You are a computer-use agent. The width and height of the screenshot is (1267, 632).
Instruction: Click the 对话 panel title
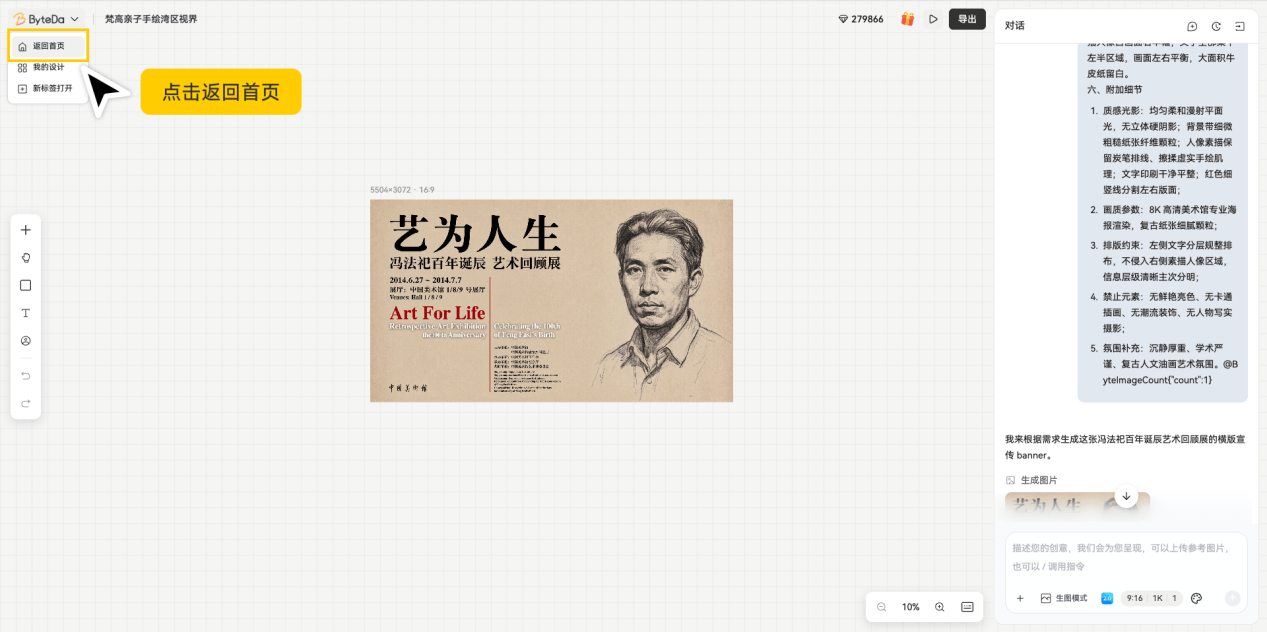1015,26
